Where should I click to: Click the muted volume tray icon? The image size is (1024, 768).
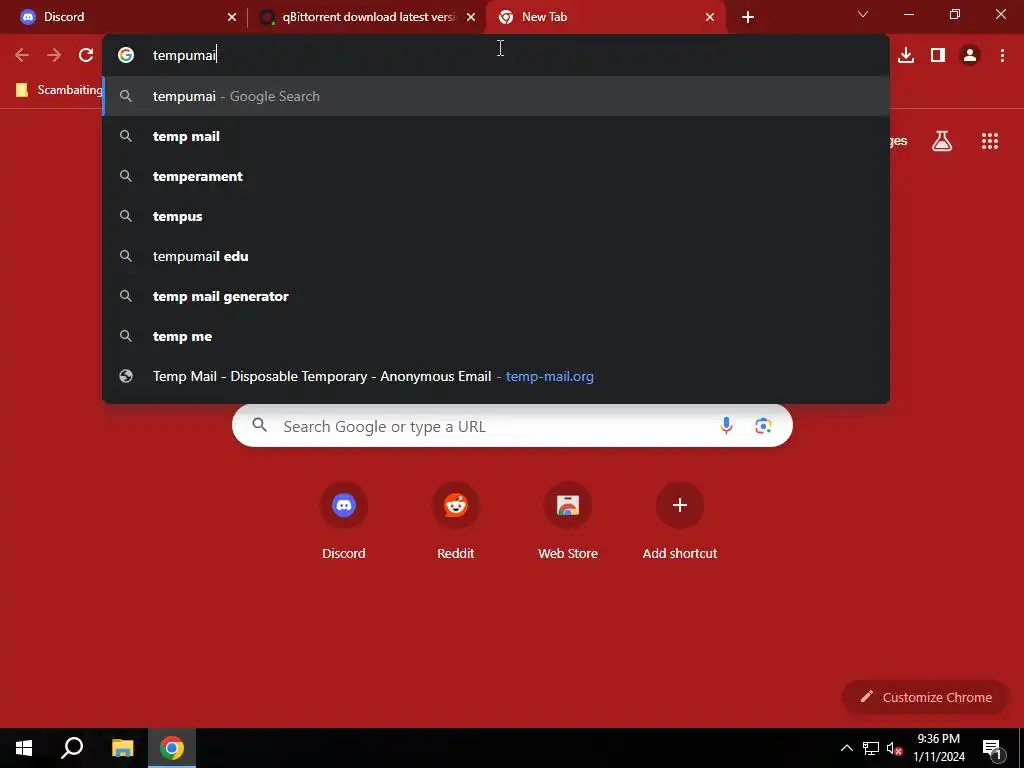pos(895,748)
